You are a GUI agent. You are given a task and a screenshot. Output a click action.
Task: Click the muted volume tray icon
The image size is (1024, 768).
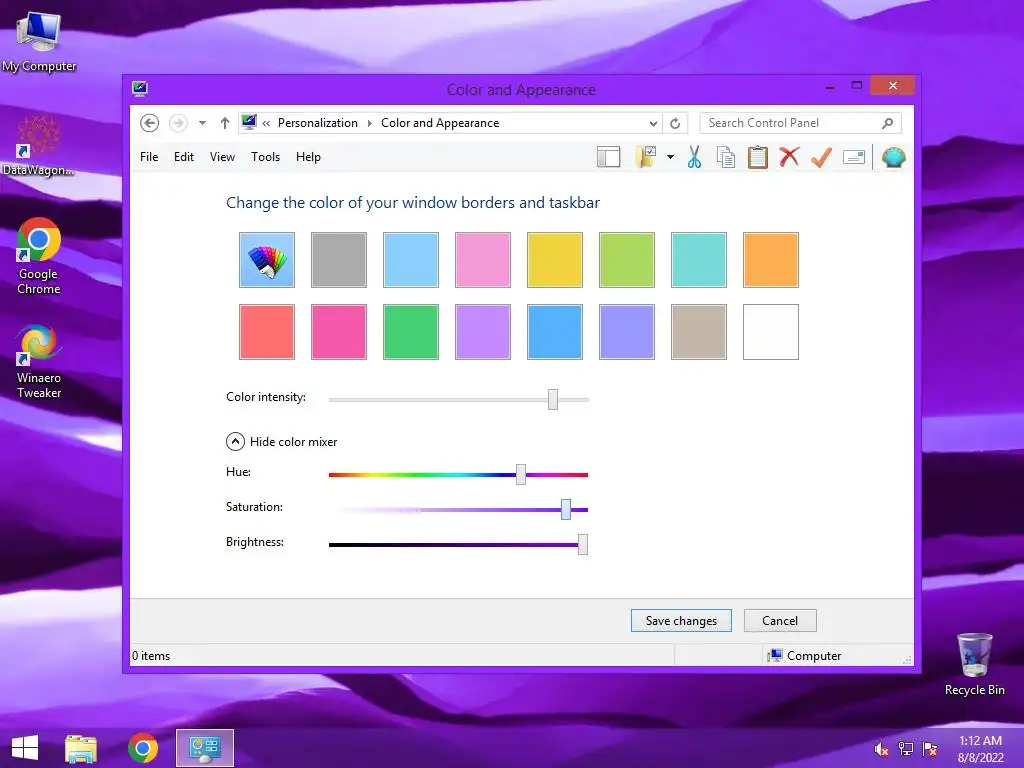(x=881, y=749)
